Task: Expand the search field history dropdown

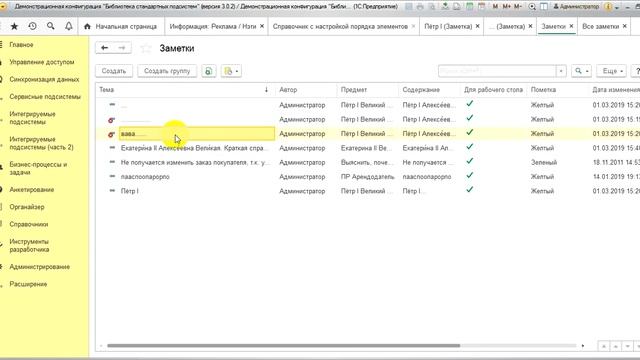Action: click(561, 71)
